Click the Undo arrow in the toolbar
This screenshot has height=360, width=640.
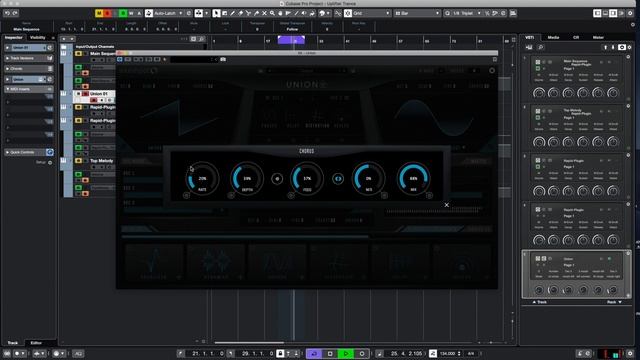[x=7, y=13]
